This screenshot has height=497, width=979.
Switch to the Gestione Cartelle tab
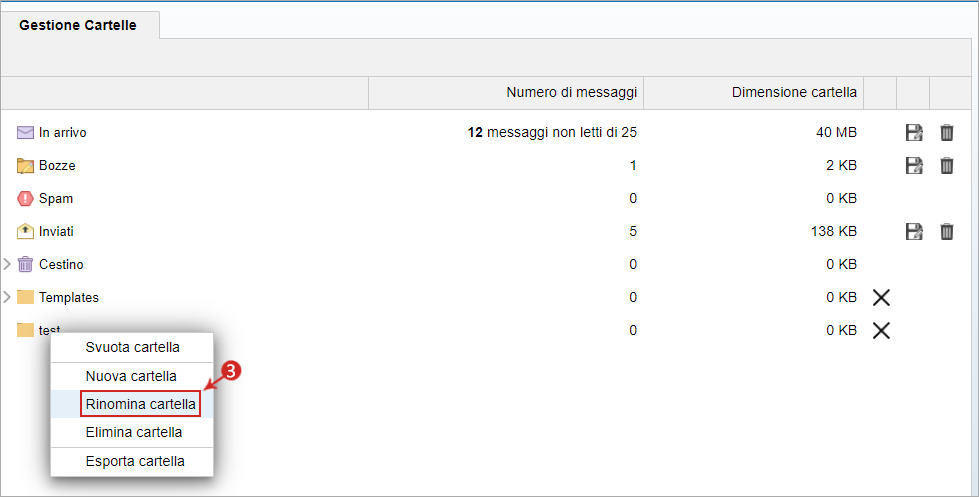point(78,25)
